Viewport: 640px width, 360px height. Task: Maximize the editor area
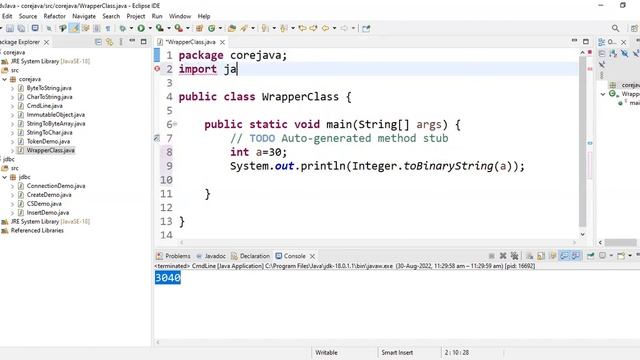tap(586, 41)
